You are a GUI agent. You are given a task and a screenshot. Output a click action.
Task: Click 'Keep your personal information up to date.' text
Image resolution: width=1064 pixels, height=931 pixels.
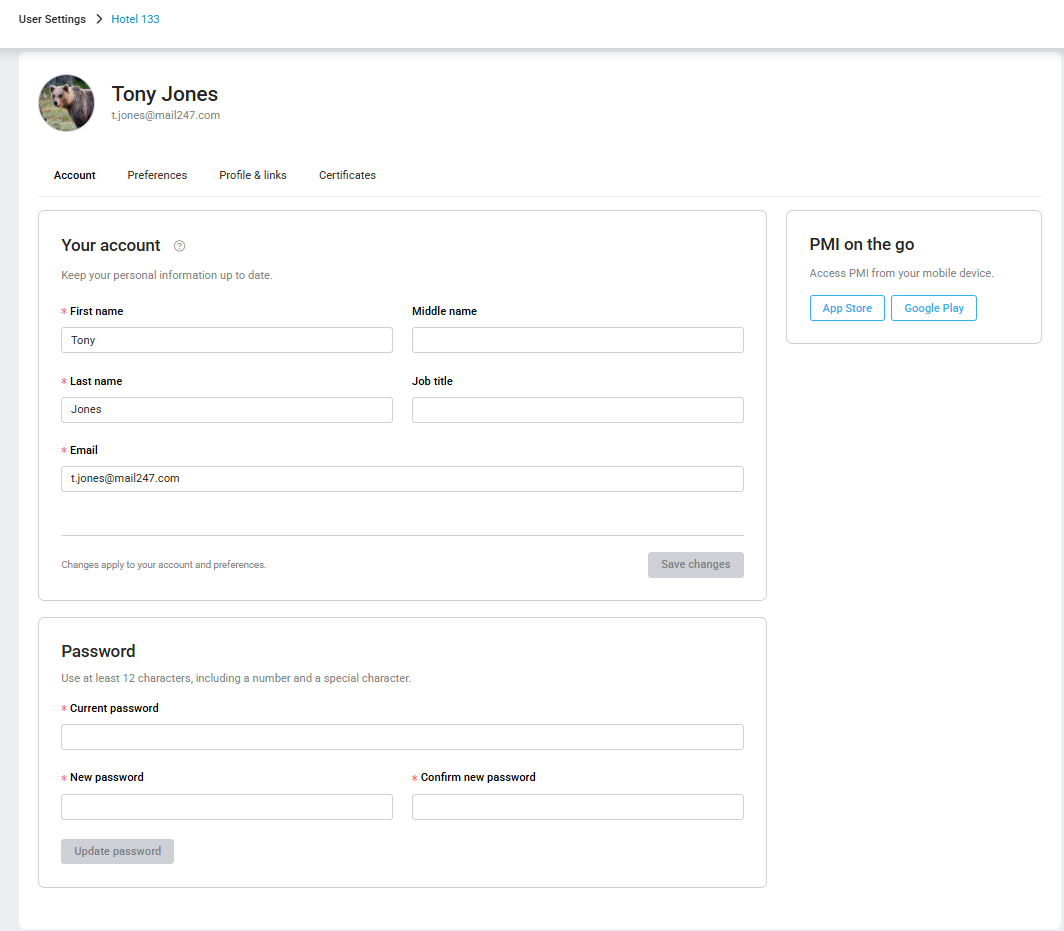tap(167, 275)
